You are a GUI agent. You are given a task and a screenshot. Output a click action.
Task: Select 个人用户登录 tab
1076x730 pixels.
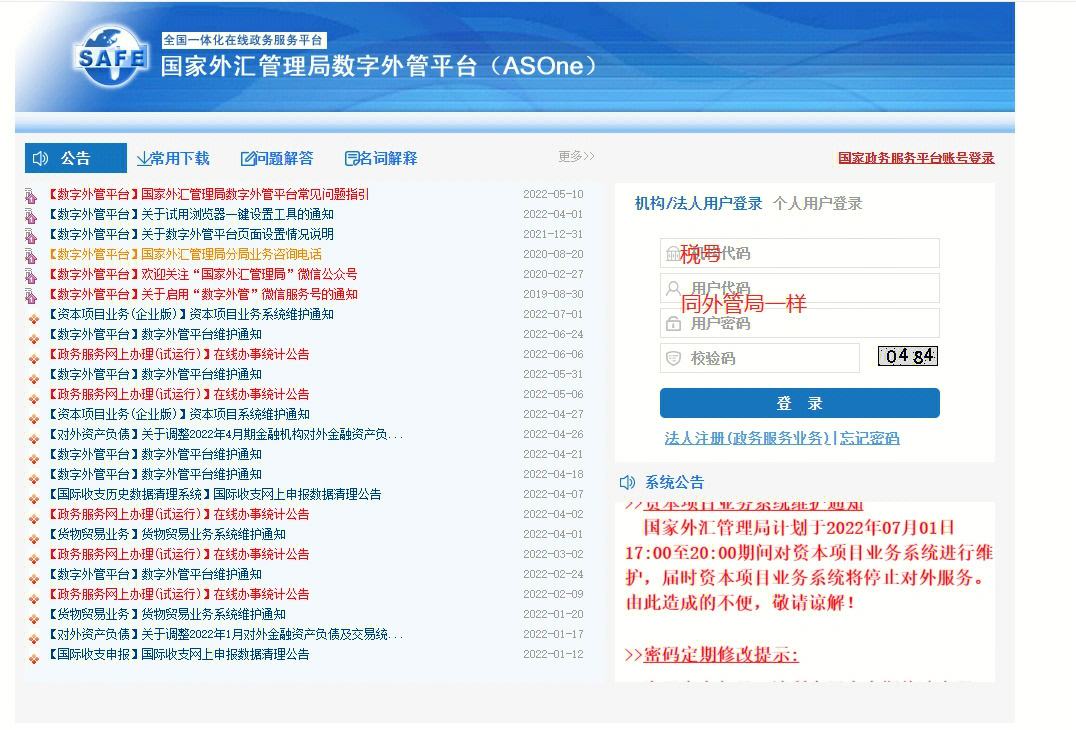pos(817,203)
